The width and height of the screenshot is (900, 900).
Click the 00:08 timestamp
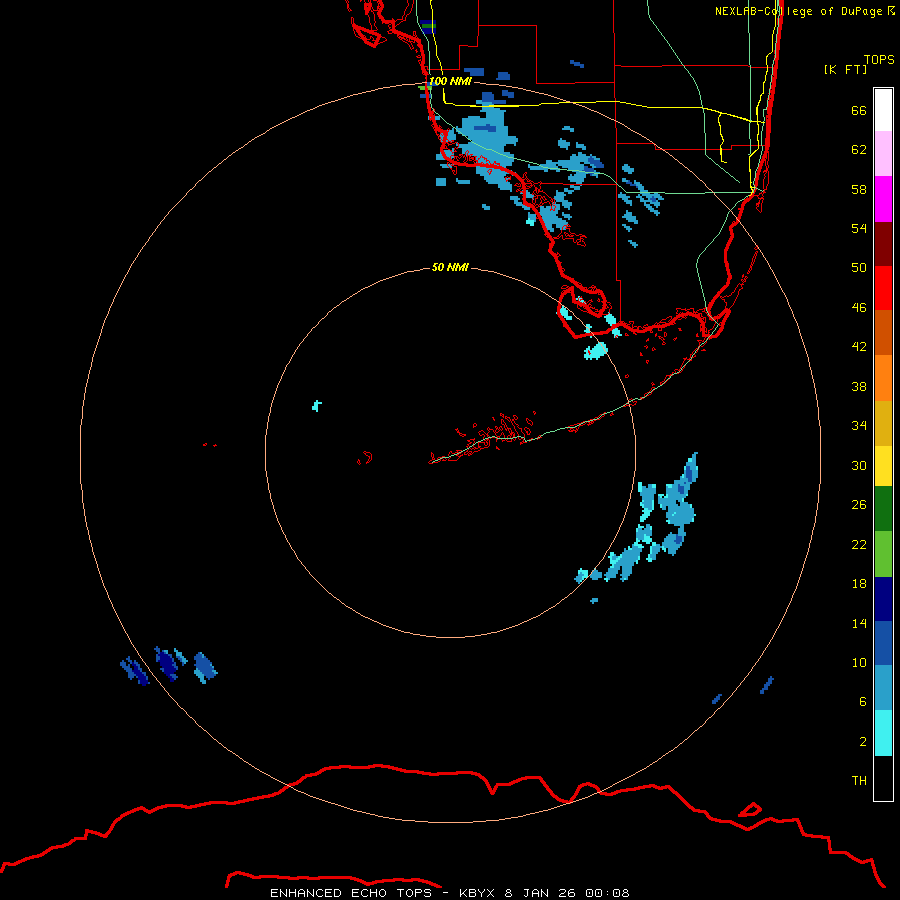[x=607, y=893]
